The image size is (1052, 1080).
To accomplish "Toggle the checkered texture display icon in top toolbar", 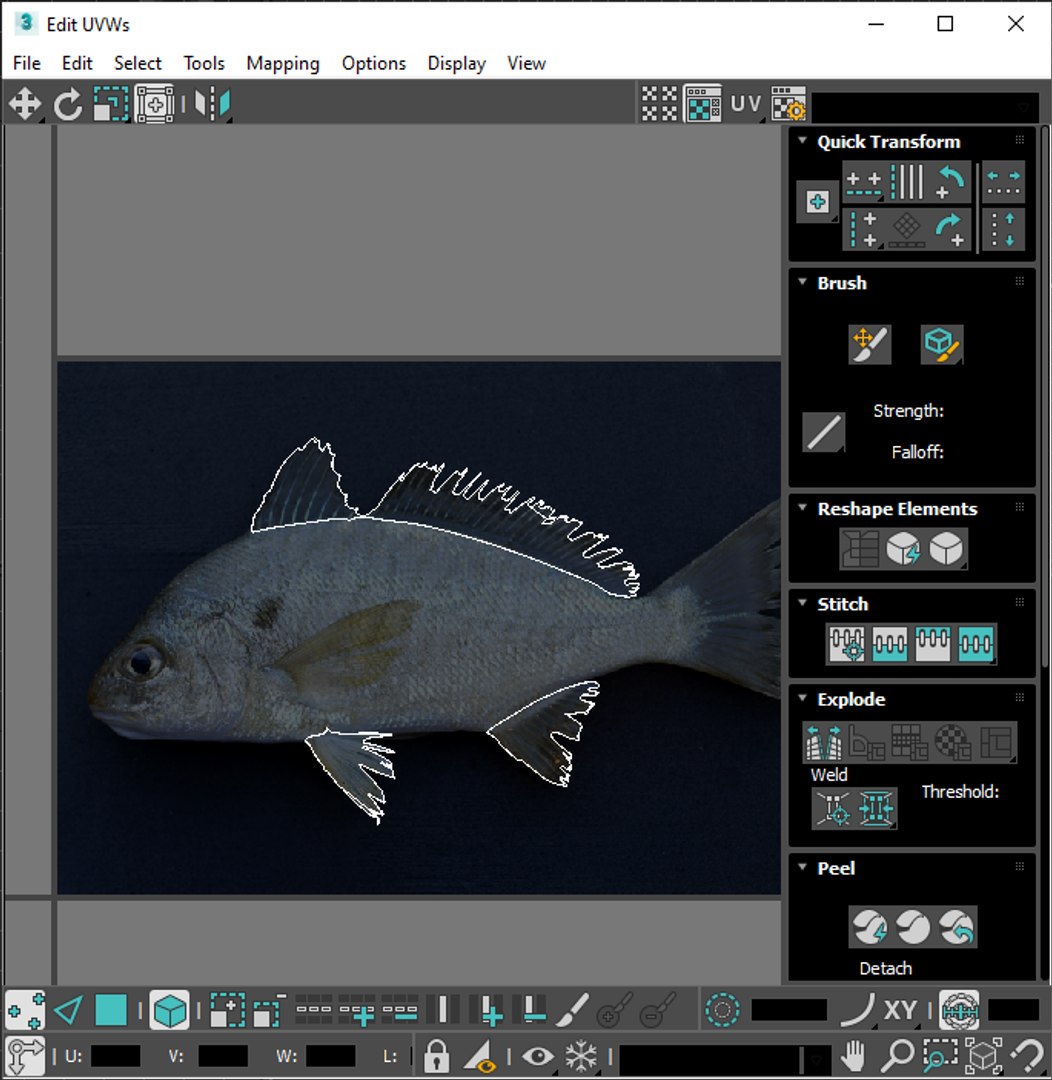I will [x=703, y=105].
